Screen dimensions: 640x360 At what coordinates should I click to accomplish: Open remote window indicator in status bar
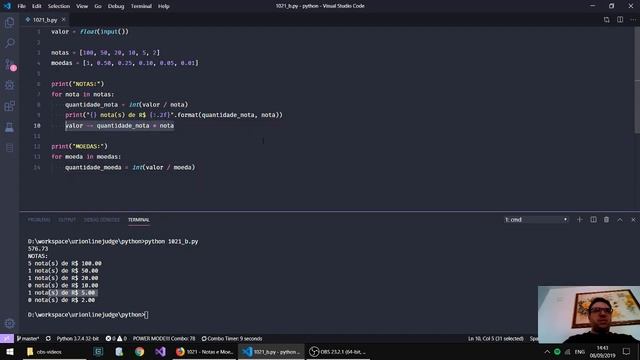click(7, 338)
